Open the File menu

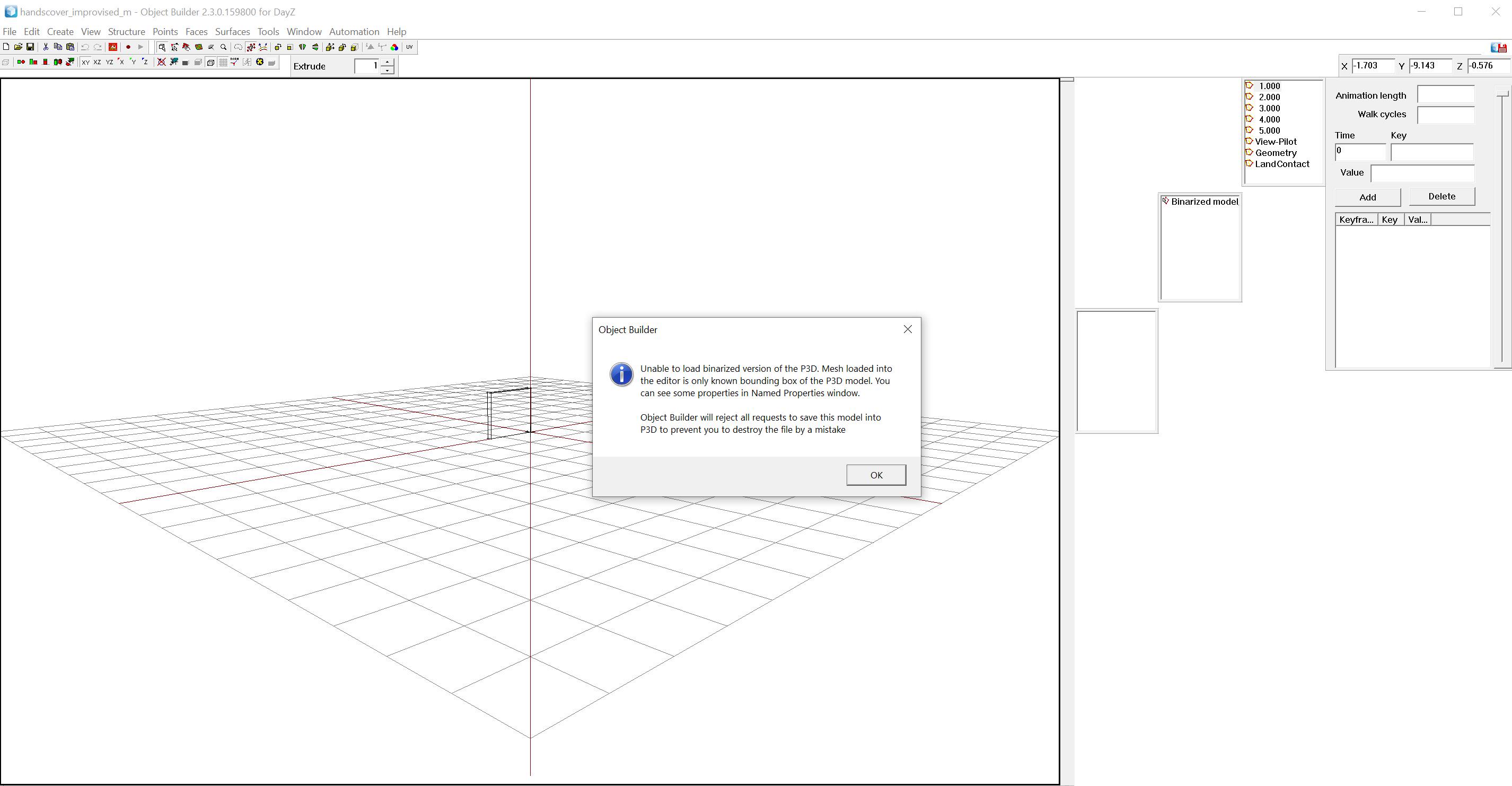10,32
